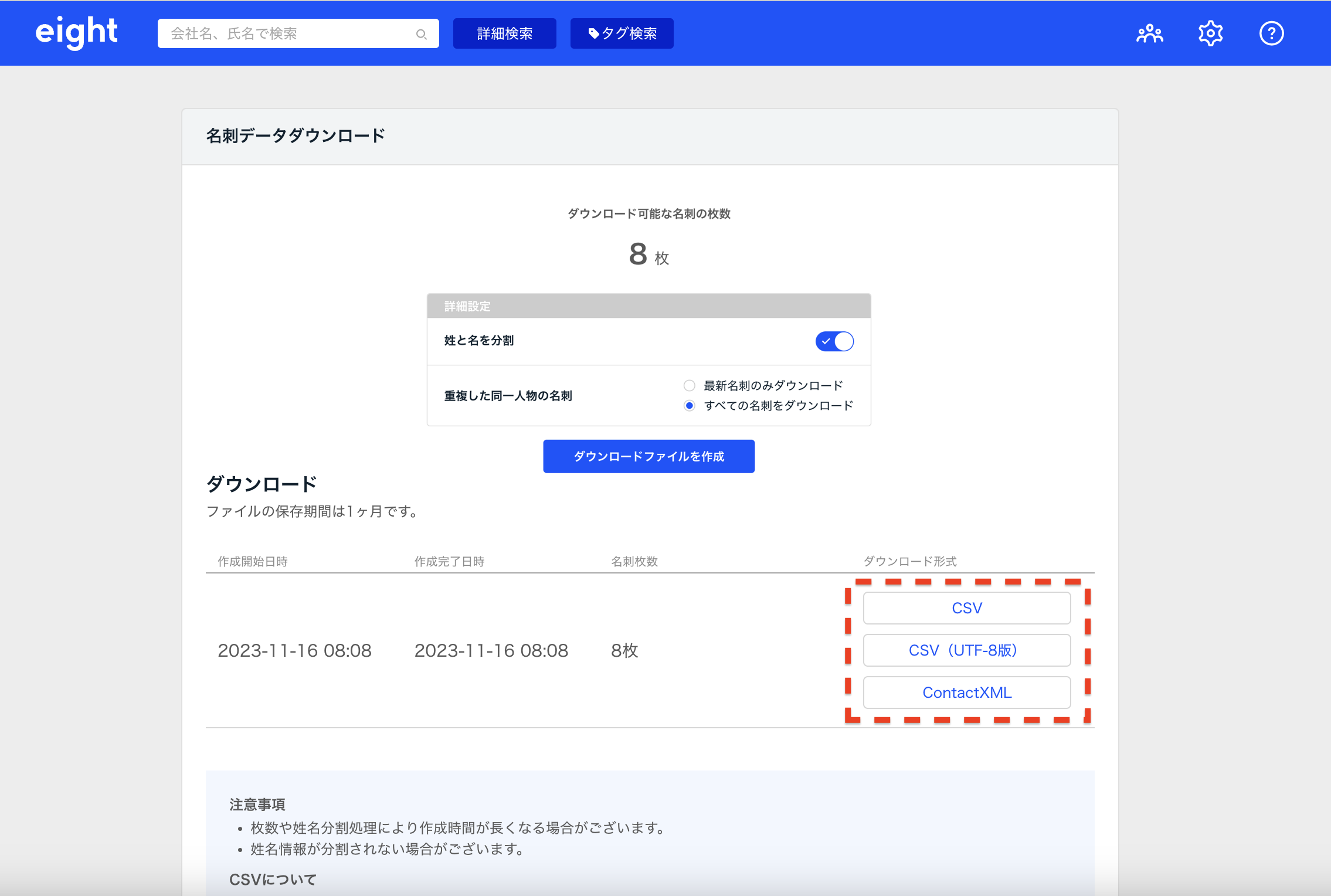1331x896 pixels.
Task: Click the 名刺枚数 column header
Action: (x=634, y=561)
